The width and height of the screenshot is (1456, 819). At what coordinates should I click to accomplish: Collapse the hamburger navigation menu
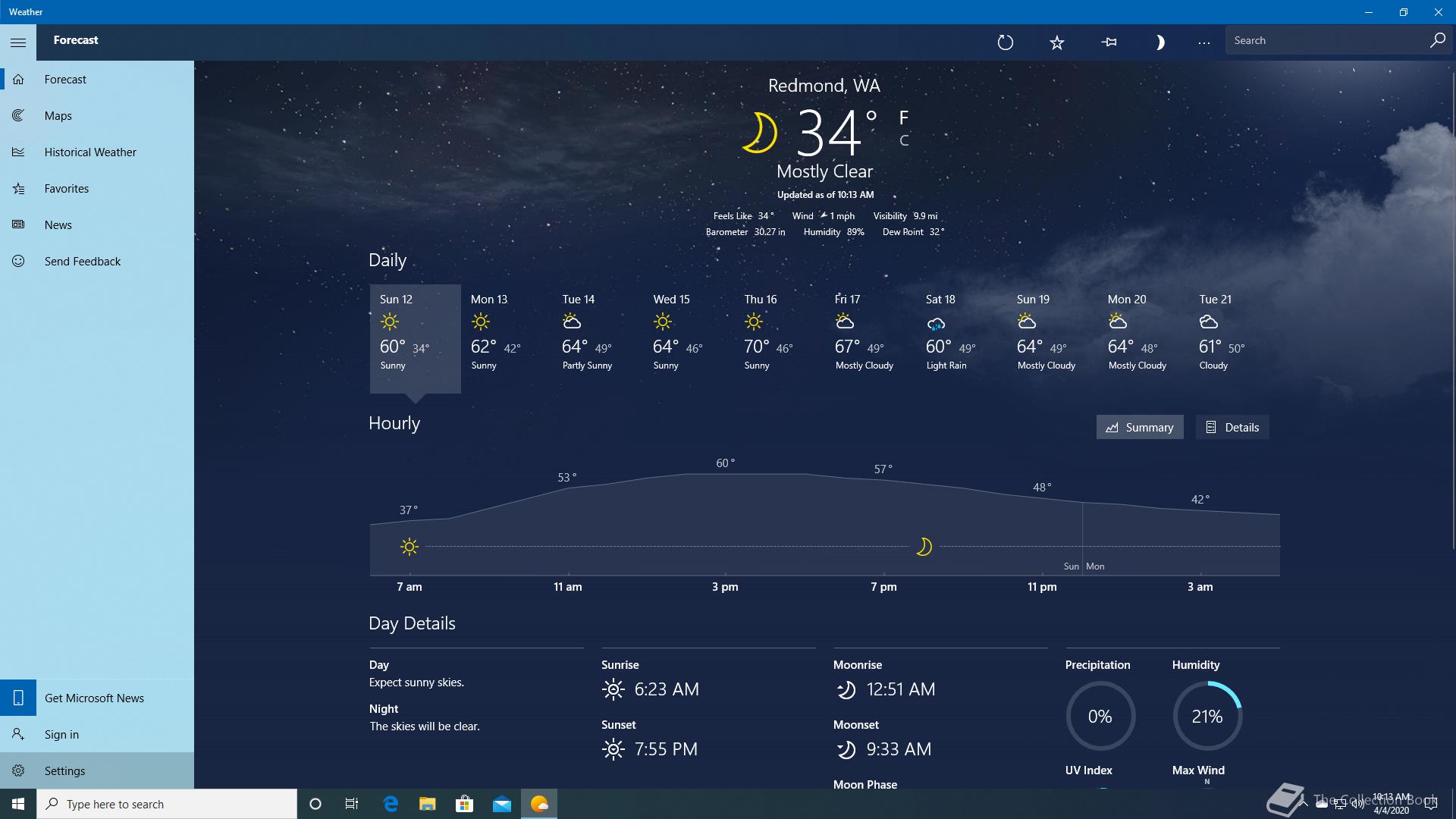tap(18, 42)
